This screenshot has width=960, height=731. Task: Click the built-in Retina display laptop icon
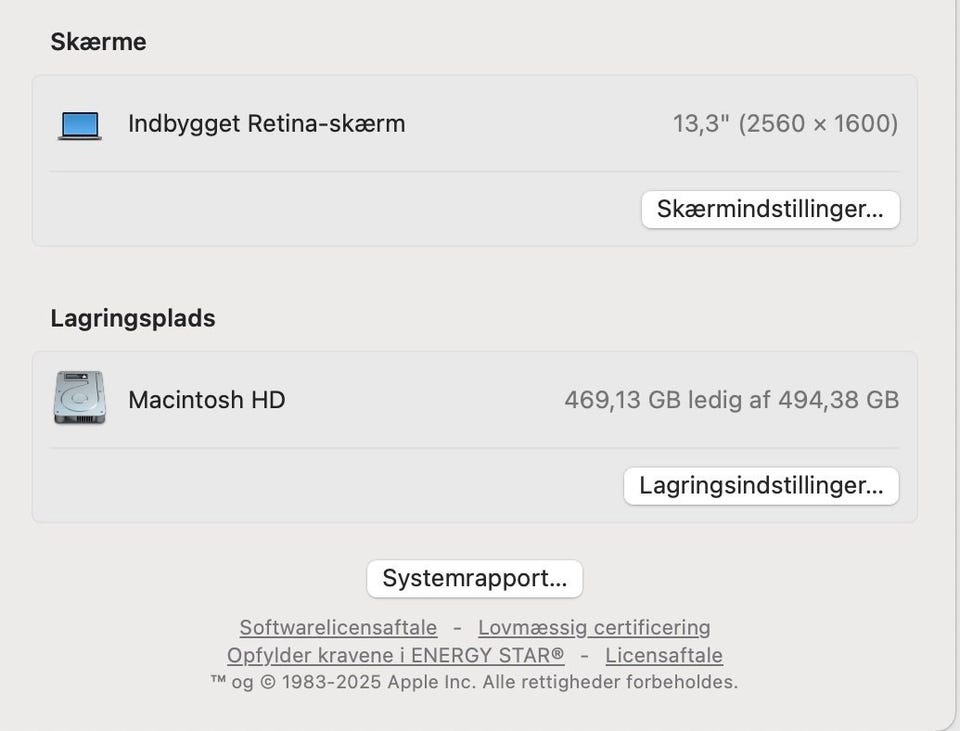80,125
